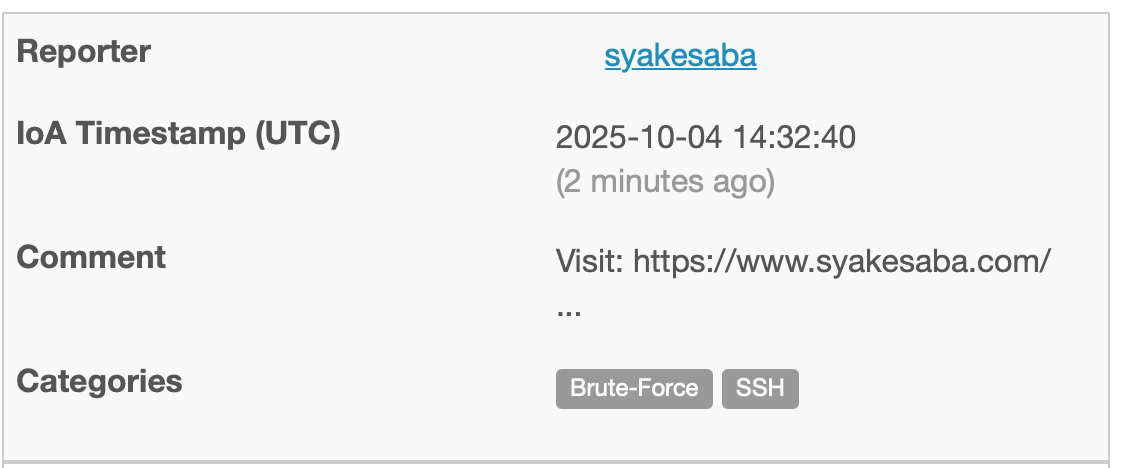The height and width of the screenshot is (468, 1124).
Task: Click the https://www.syakesaba.com/ URL text
Action: 842,263
